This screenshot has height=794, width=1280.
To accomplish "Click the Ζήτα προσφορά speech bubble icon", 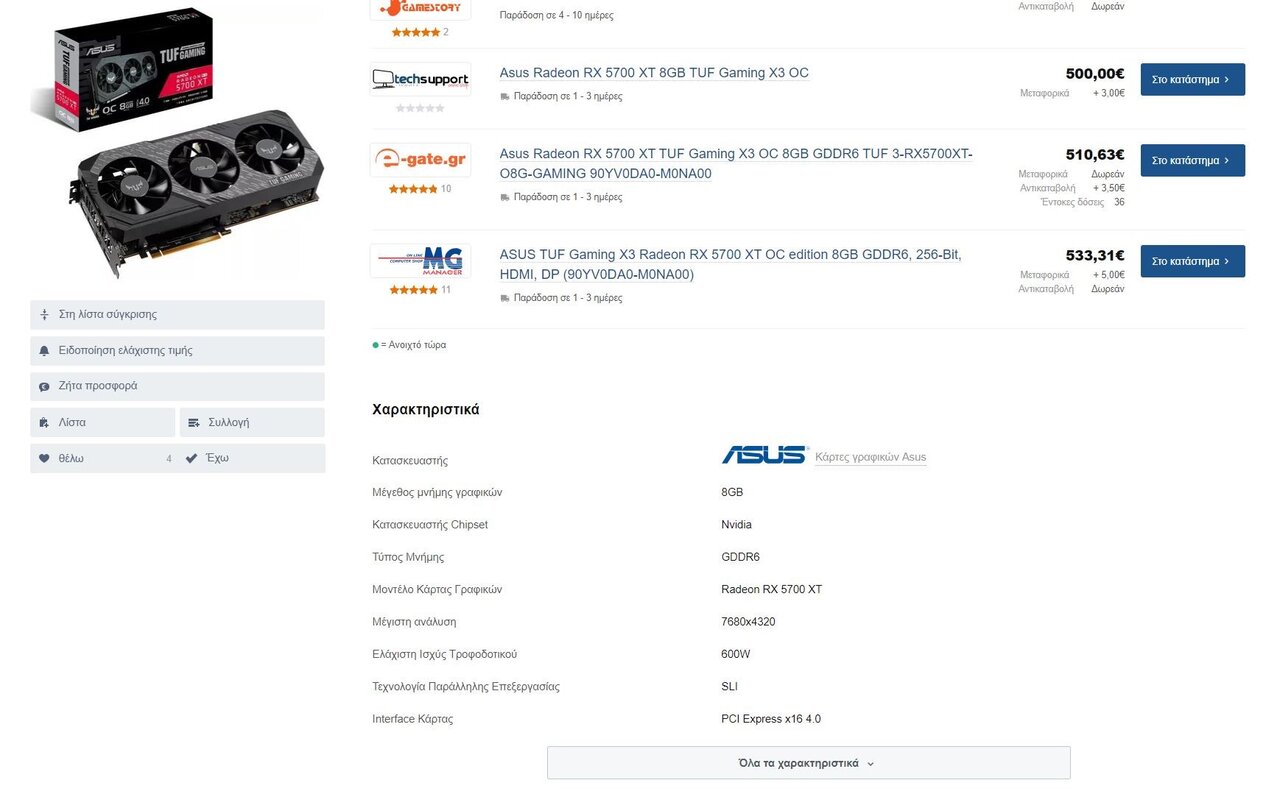I will [x=44, y=386].
